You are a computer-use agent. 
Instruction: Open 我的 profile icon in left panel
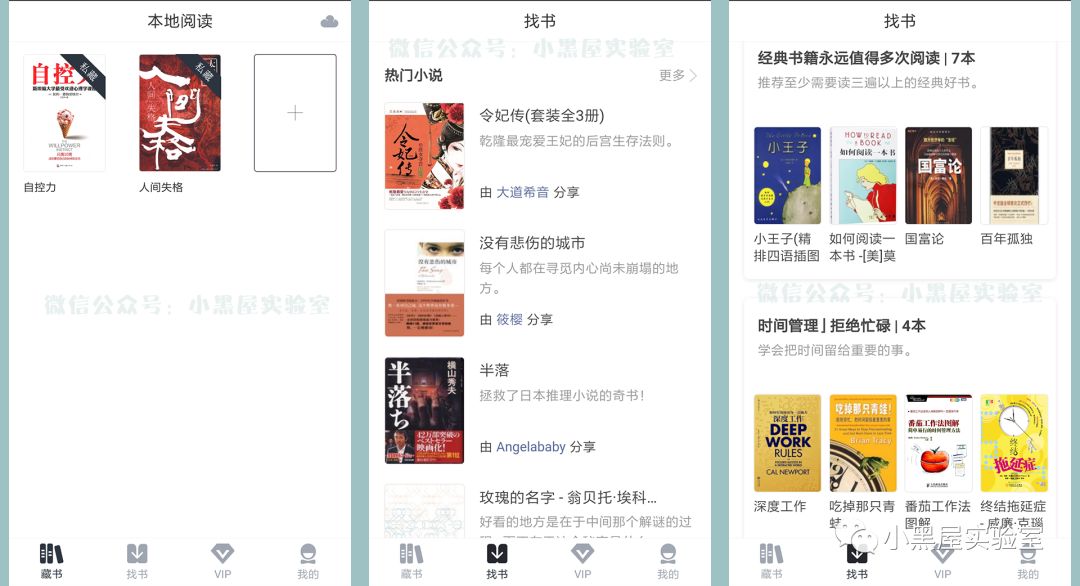[x=308, y=554]
